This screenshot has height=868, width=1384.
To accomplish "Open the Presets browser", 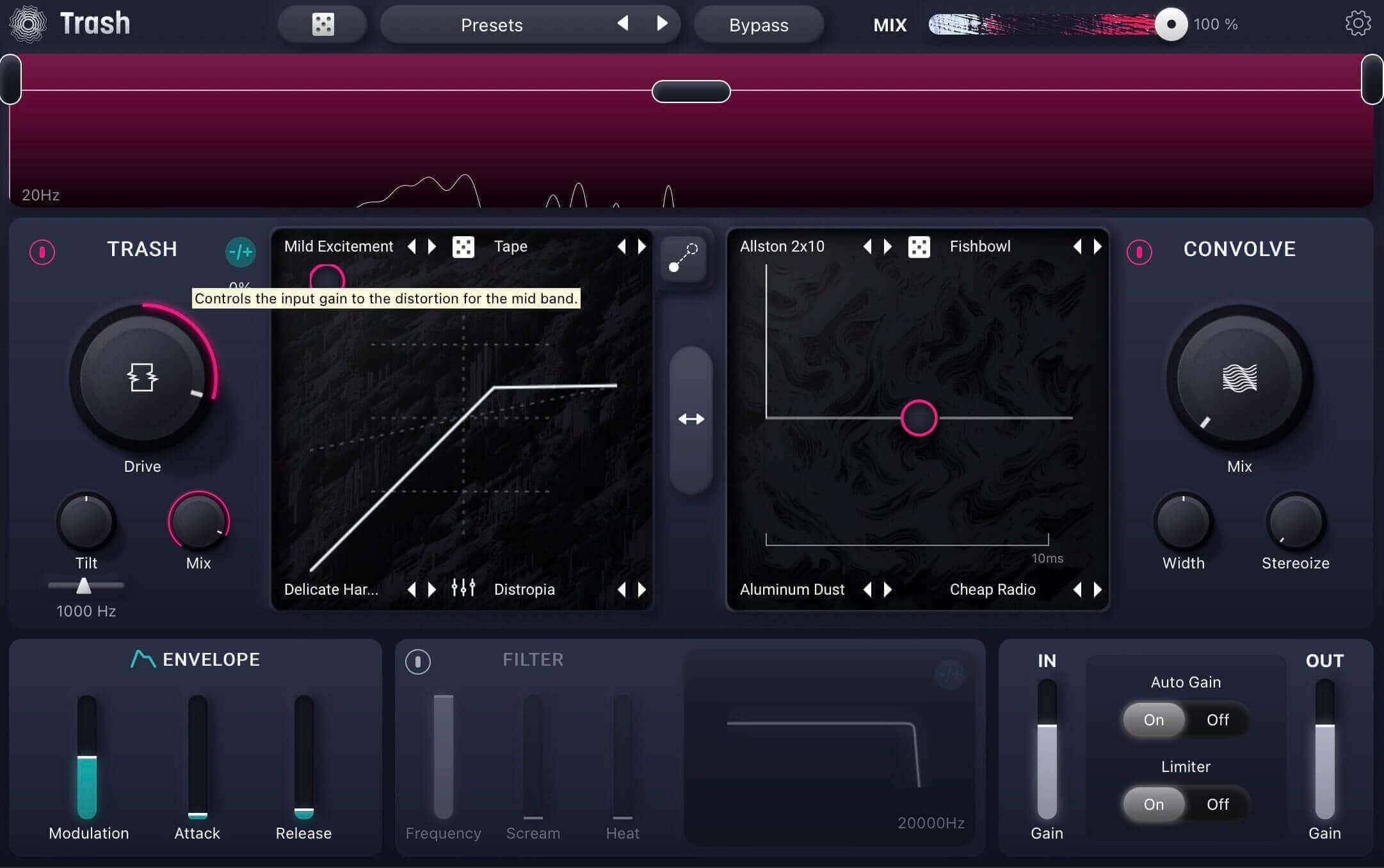I will tap(492, 25).
